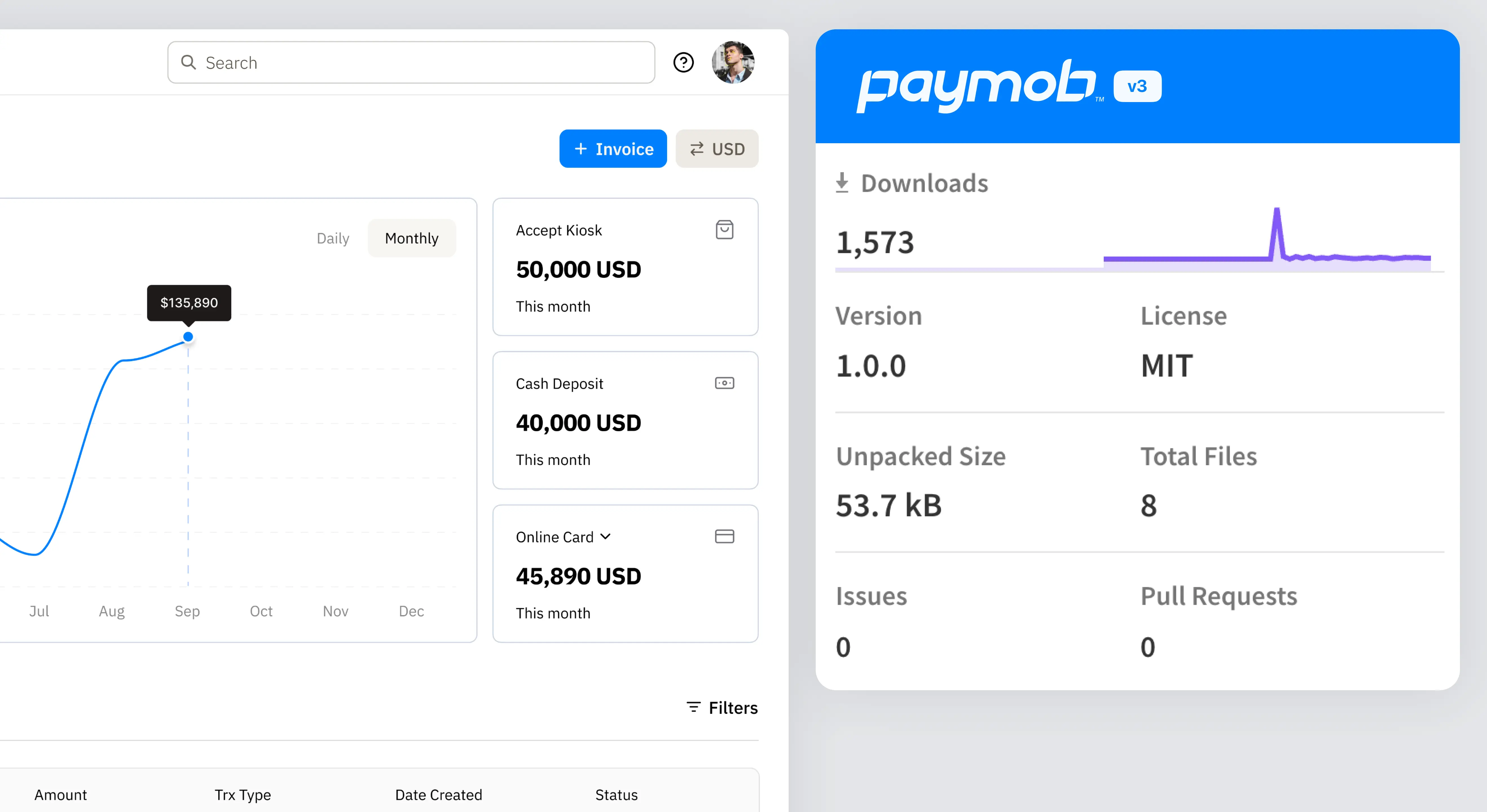The image size is (1487, 812).
Task: Open the user profile avatar
Action: pos(732,62)
